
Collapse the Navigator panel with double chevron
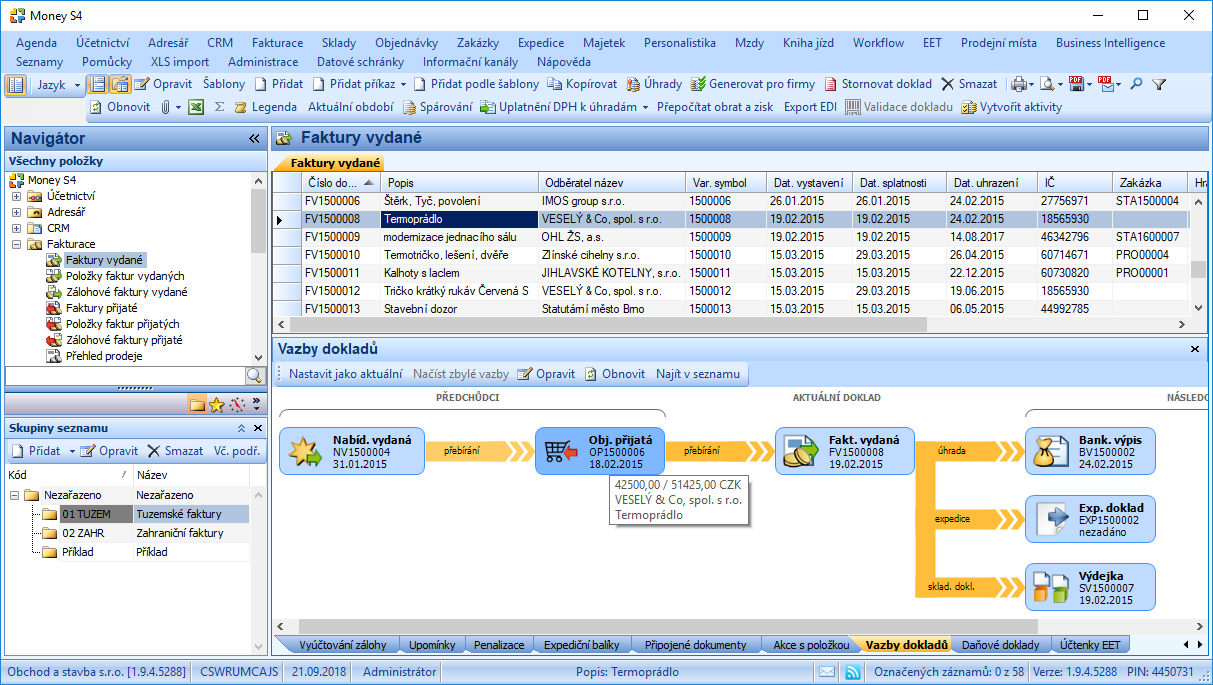(x=254, y=139)
